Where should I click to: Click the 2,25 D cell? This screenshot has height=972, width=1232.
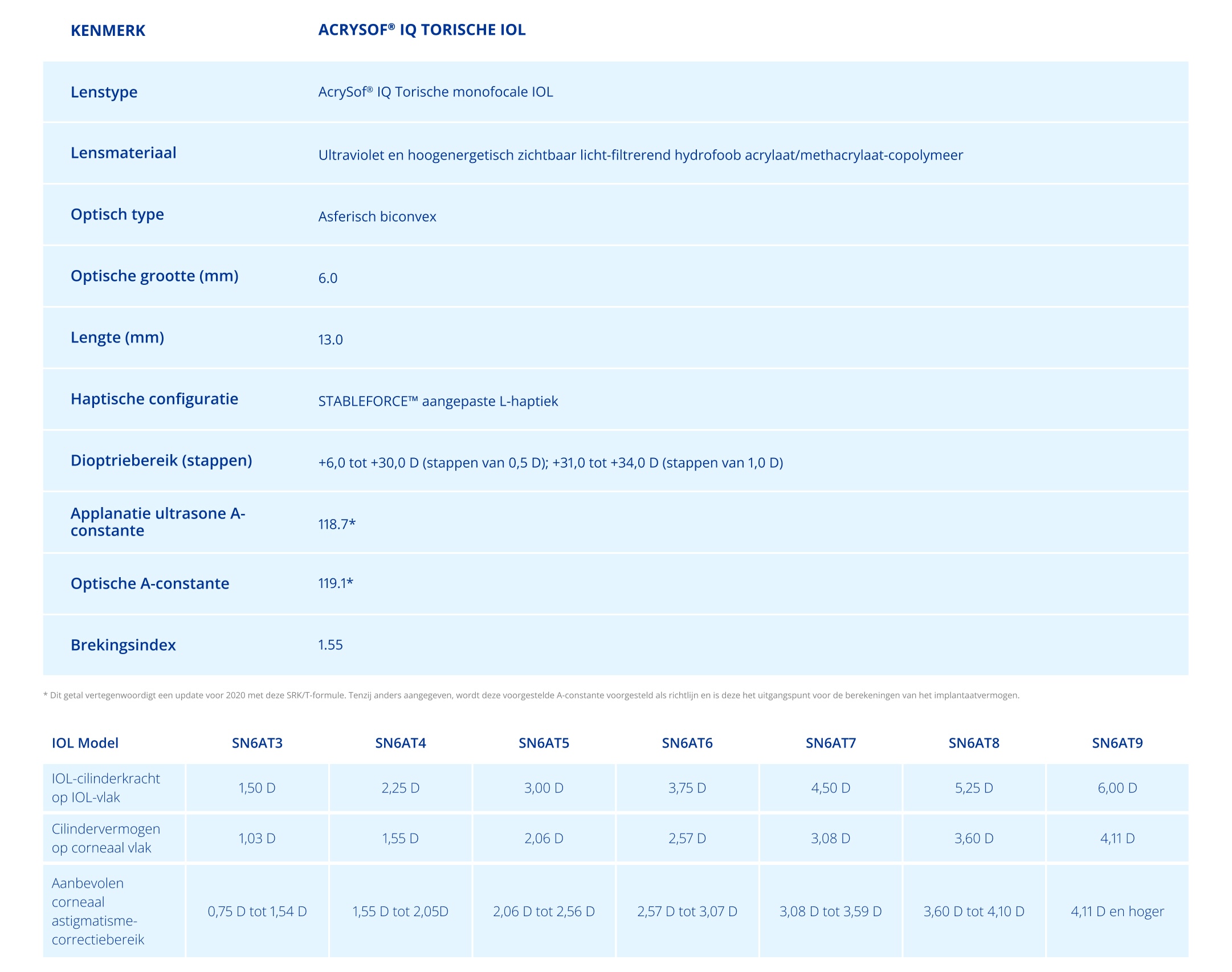[x=401, y=788]
